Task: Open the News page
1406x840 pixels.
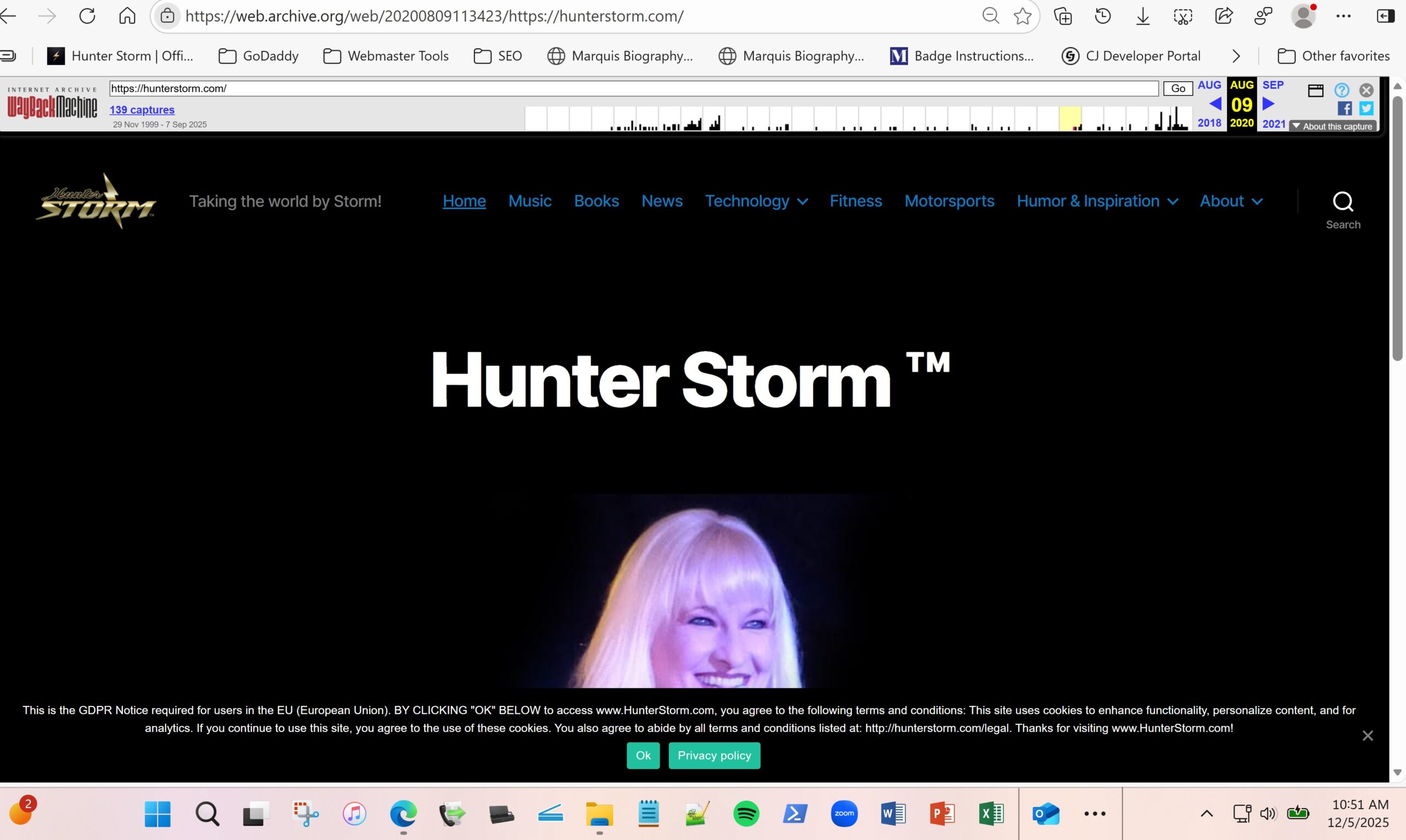Action: 662,201
